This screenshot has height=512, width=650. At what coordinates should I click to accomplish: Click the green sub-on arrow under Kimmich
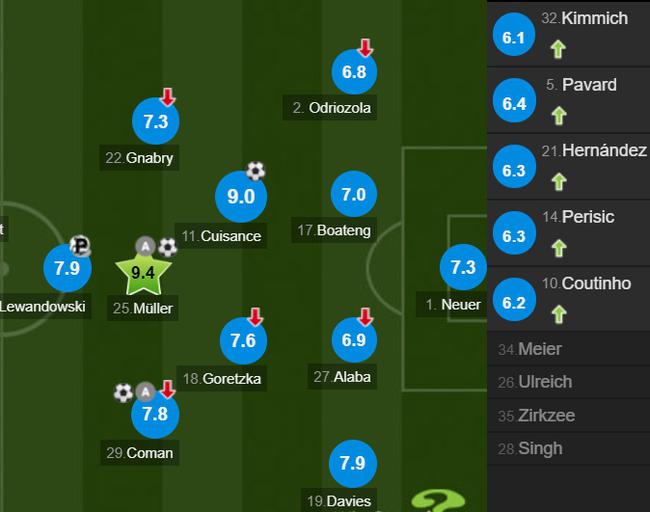click(558, 49)
